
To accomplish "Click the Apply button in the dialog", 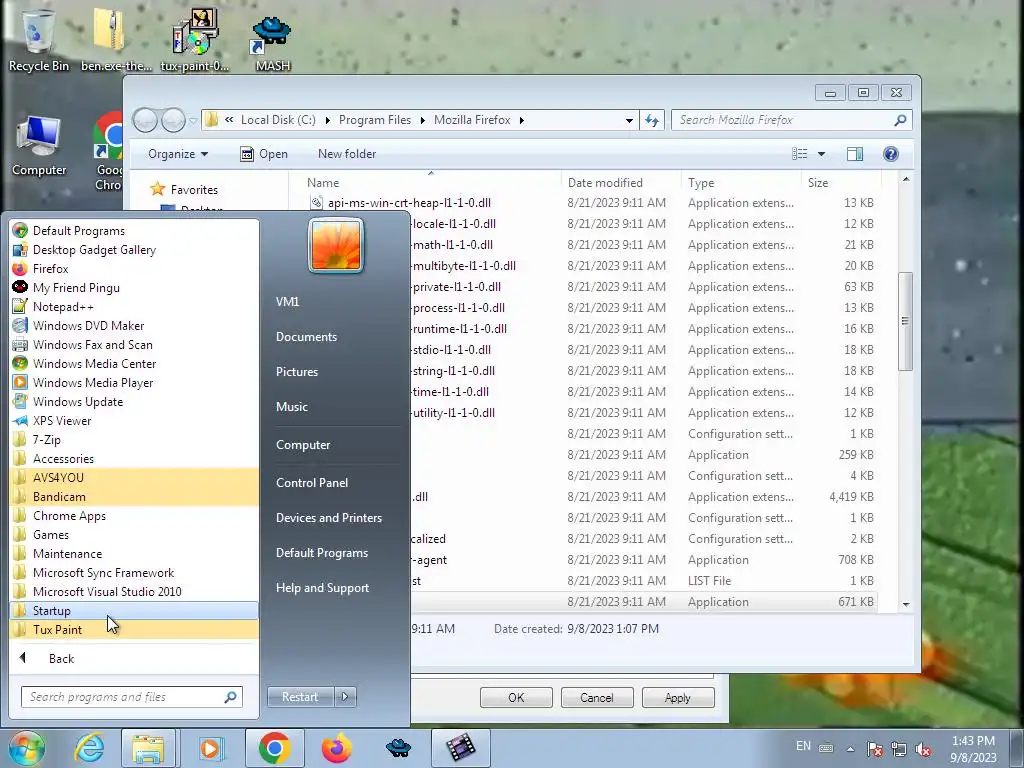I will [678, 697].
